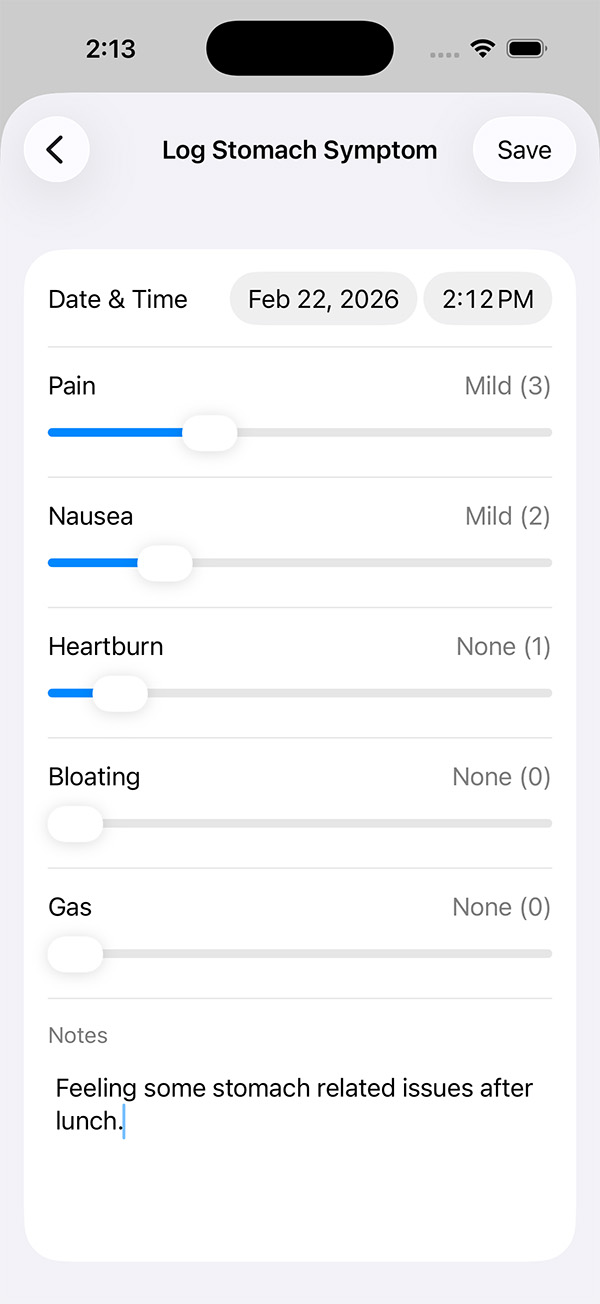This screenshot has width=600, height=1304.
Task: Select the None (0) Gas rating label
Action: [501, 906]
